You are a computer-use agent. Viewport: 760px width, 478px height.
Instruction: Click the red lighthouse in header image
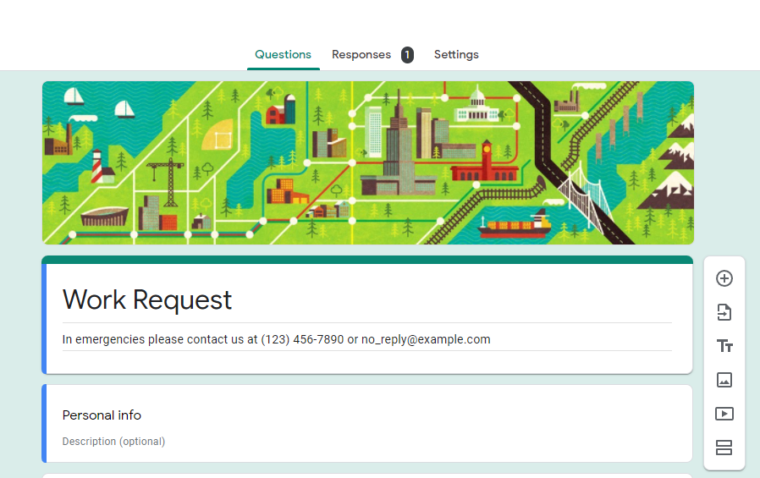[x=97, y=165]
